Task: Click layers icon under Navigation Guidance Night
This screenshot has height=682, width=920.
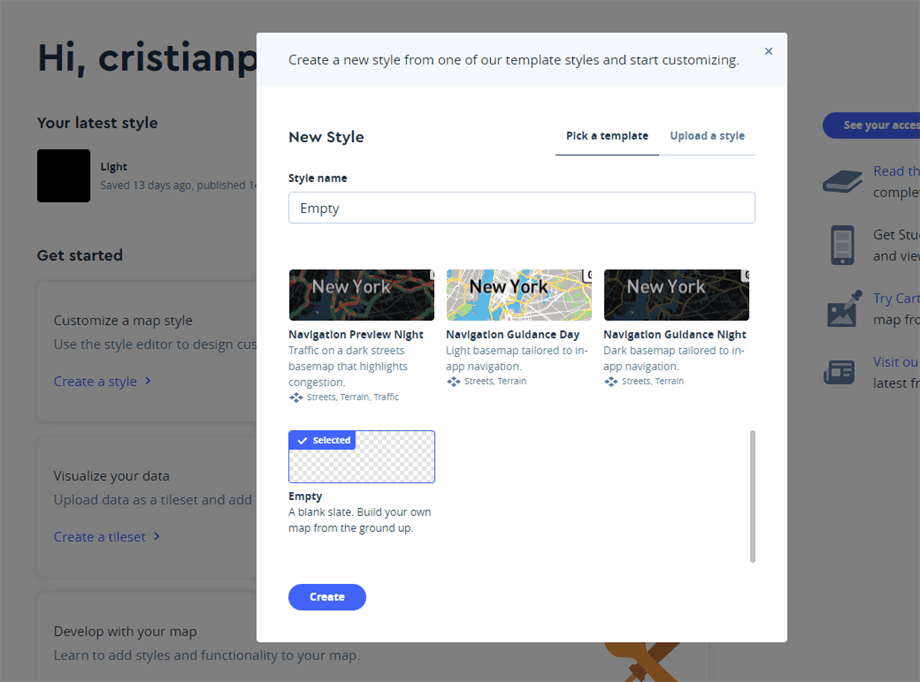Action: (611, 382)
